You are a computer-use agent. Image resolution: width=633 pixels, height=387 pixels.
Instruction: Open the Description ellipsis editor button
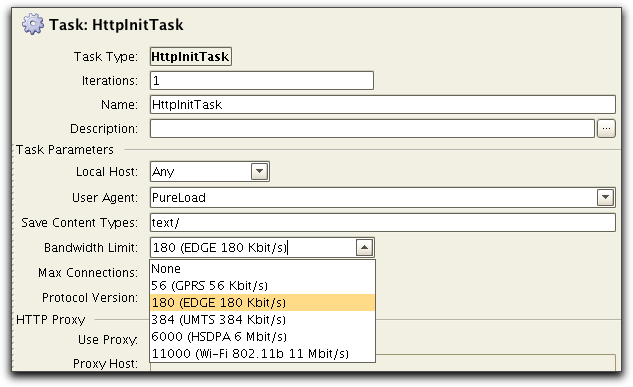coord(606,129)
